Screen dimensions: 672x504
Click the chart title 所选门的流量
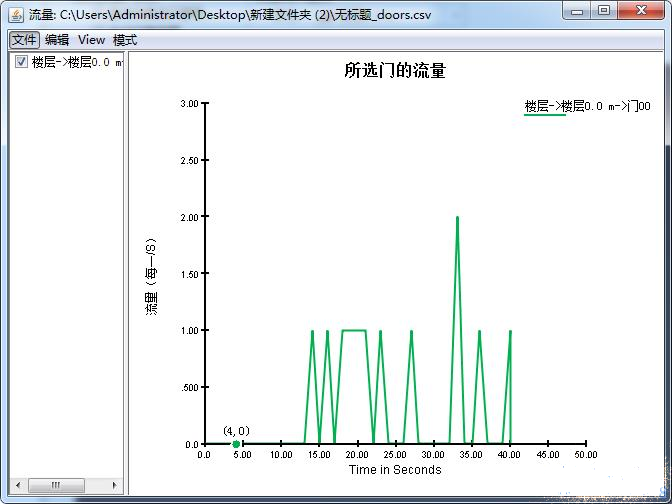click(x=395, y=70)
